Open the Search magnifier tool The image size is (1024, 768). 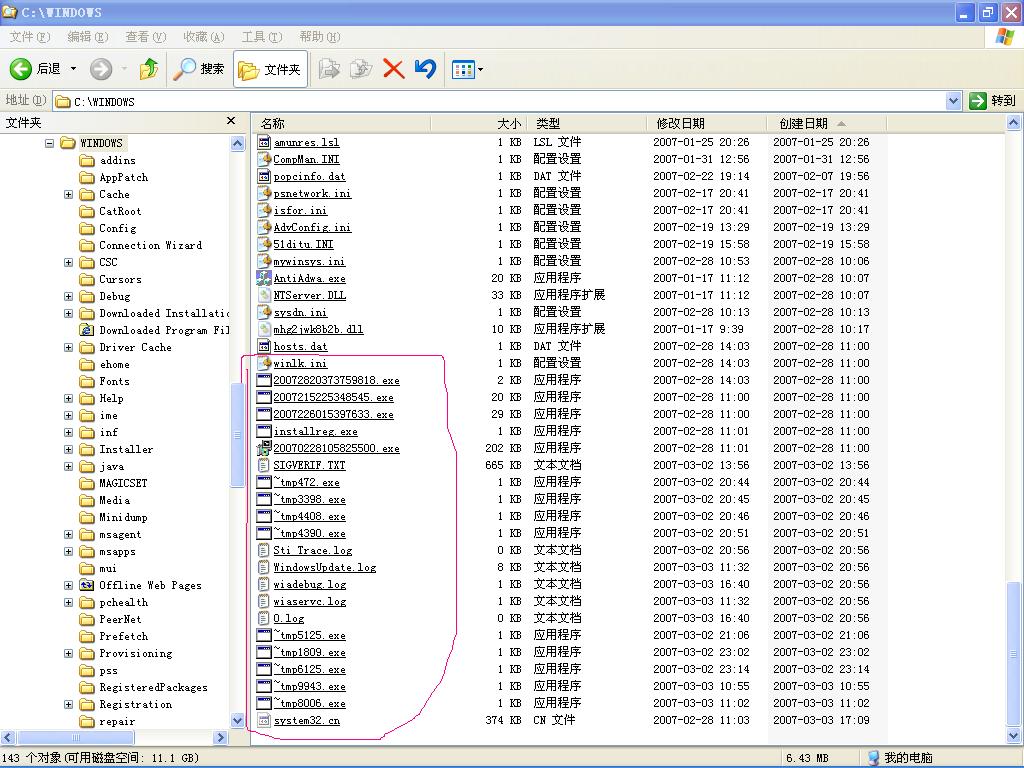pyautogui.click(x=185, y=69)
